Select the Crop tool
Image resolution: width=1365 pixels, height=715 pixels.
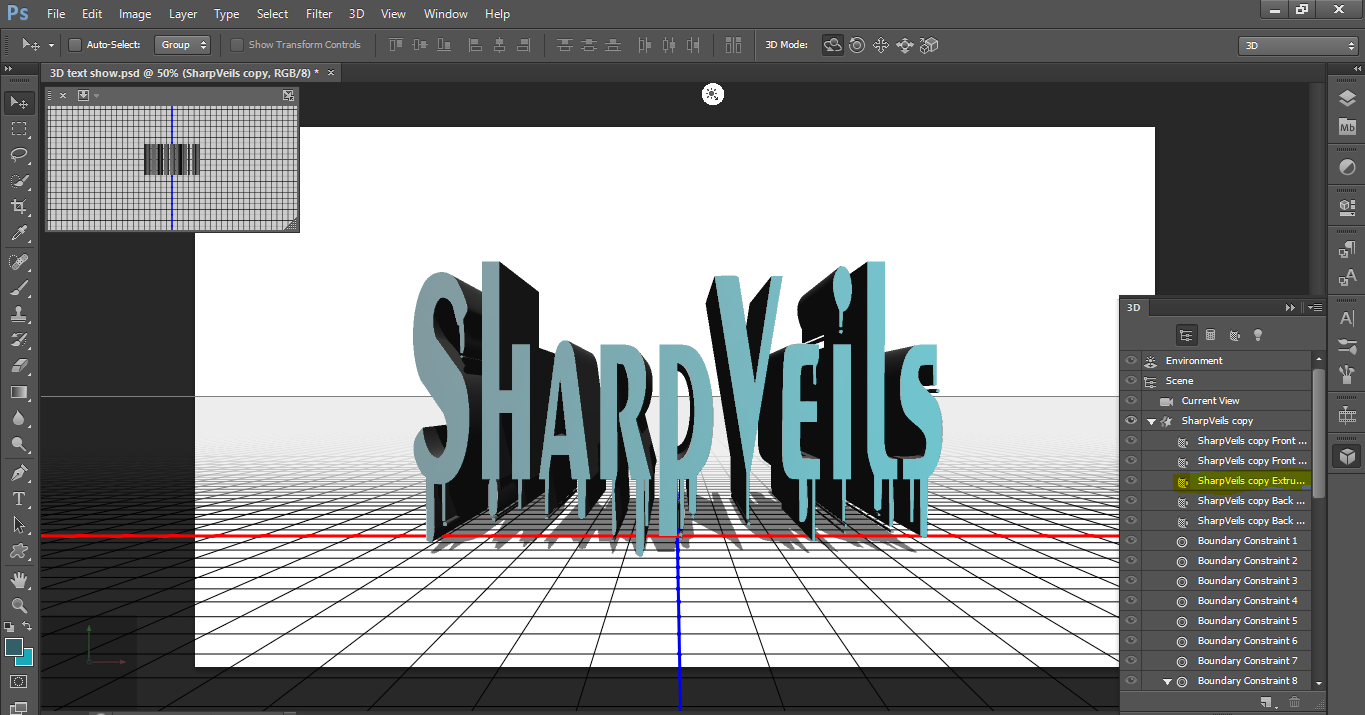pyautogui.click(x=19, y=207)
